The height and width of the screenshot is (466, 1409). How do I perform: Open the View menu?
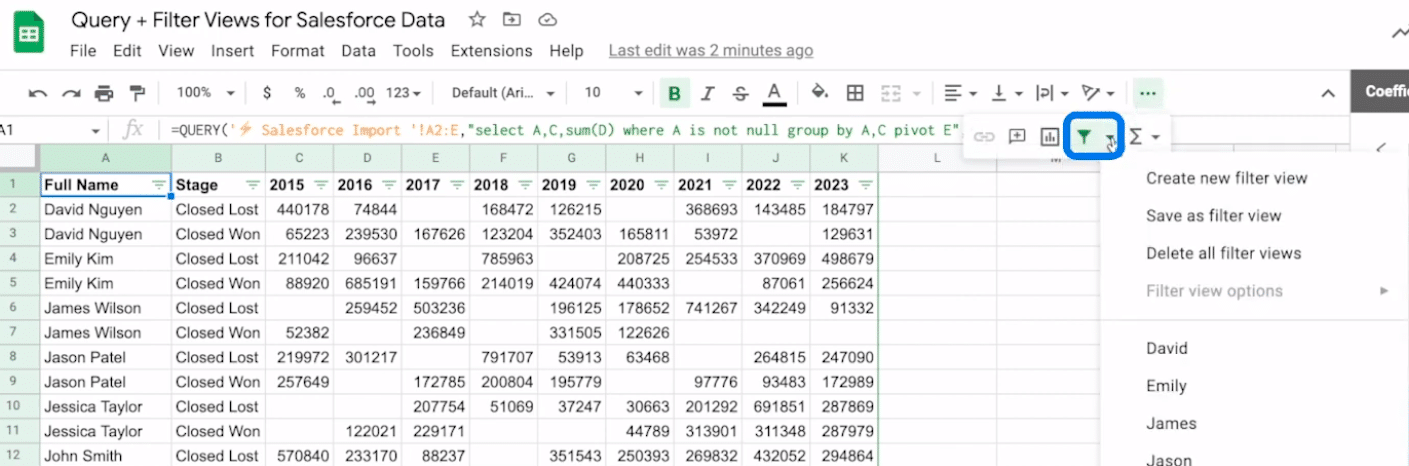click(x=176, y=51)
